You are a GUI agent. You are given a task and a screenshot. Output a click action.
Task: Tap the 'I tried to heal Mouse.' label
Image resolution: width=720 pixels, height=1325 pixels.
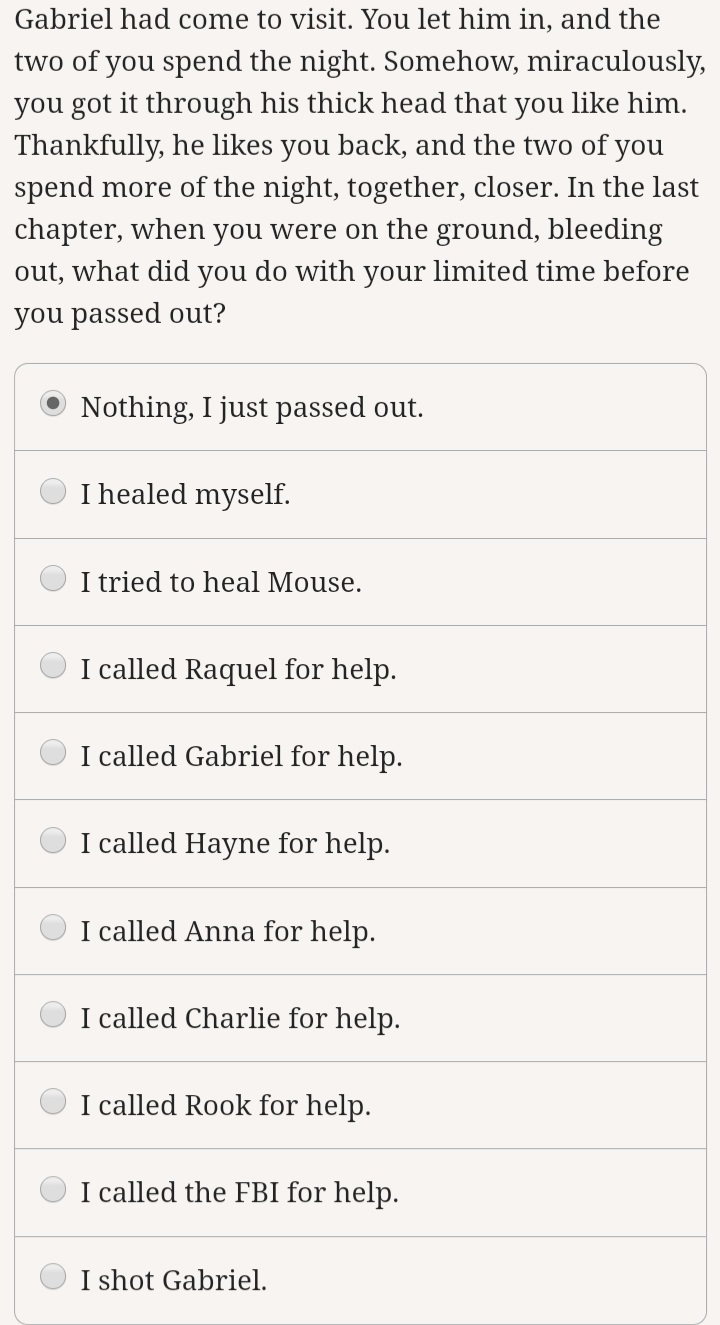pos(221,582)
